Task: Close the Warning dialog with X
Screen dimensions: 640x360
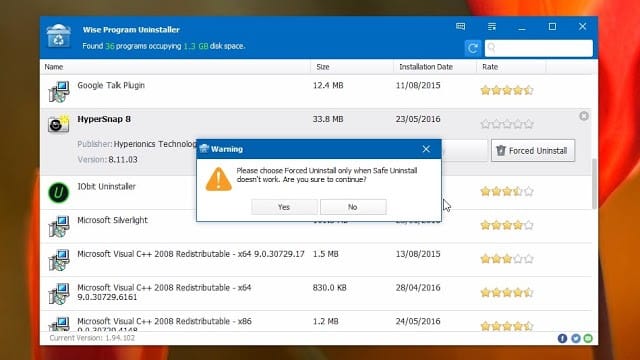Action: coord(426,149)
